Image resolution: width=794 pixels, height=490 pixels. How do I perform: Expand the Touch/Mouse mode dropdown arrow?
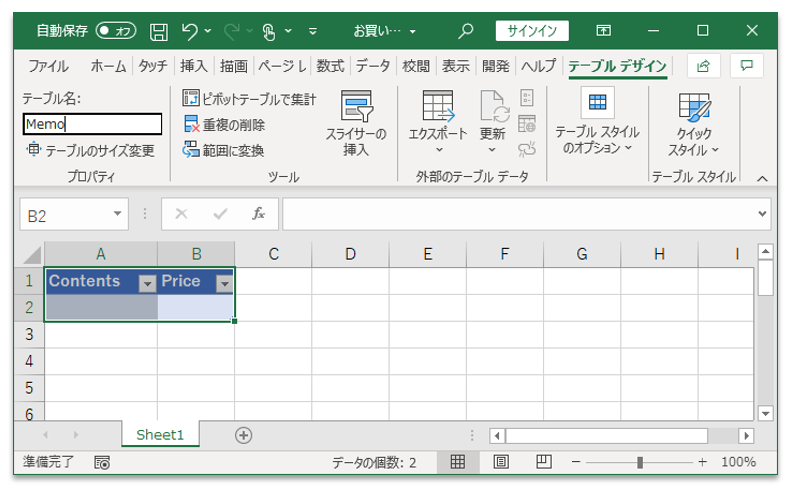[x=288, y=31]
